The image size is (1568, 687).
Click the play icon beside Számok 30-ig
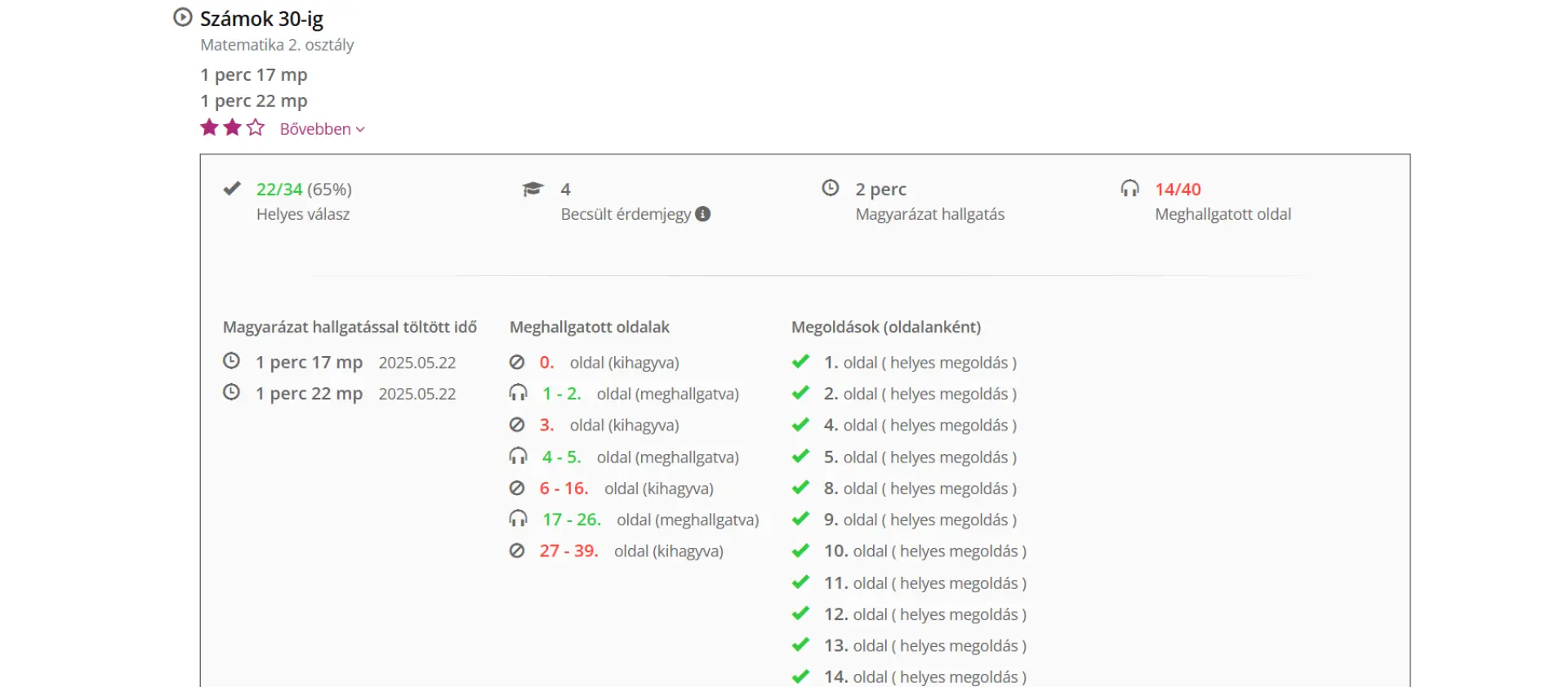(x=183, y=17)
